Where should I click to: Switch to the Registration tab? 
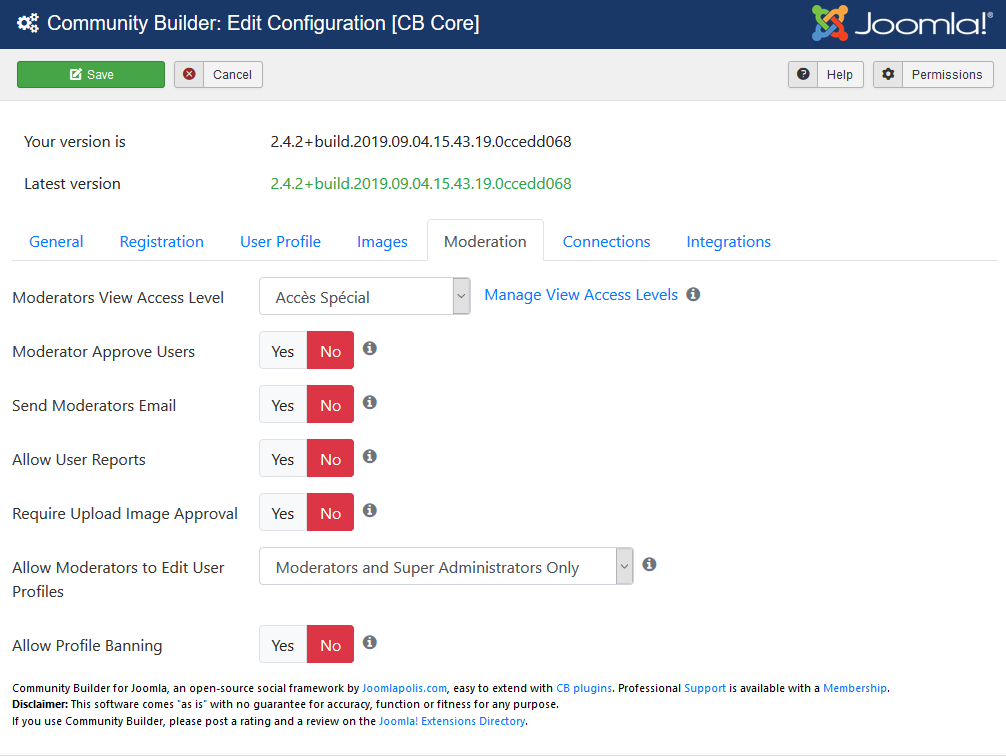pyautogui.click(x=162, y=241)
